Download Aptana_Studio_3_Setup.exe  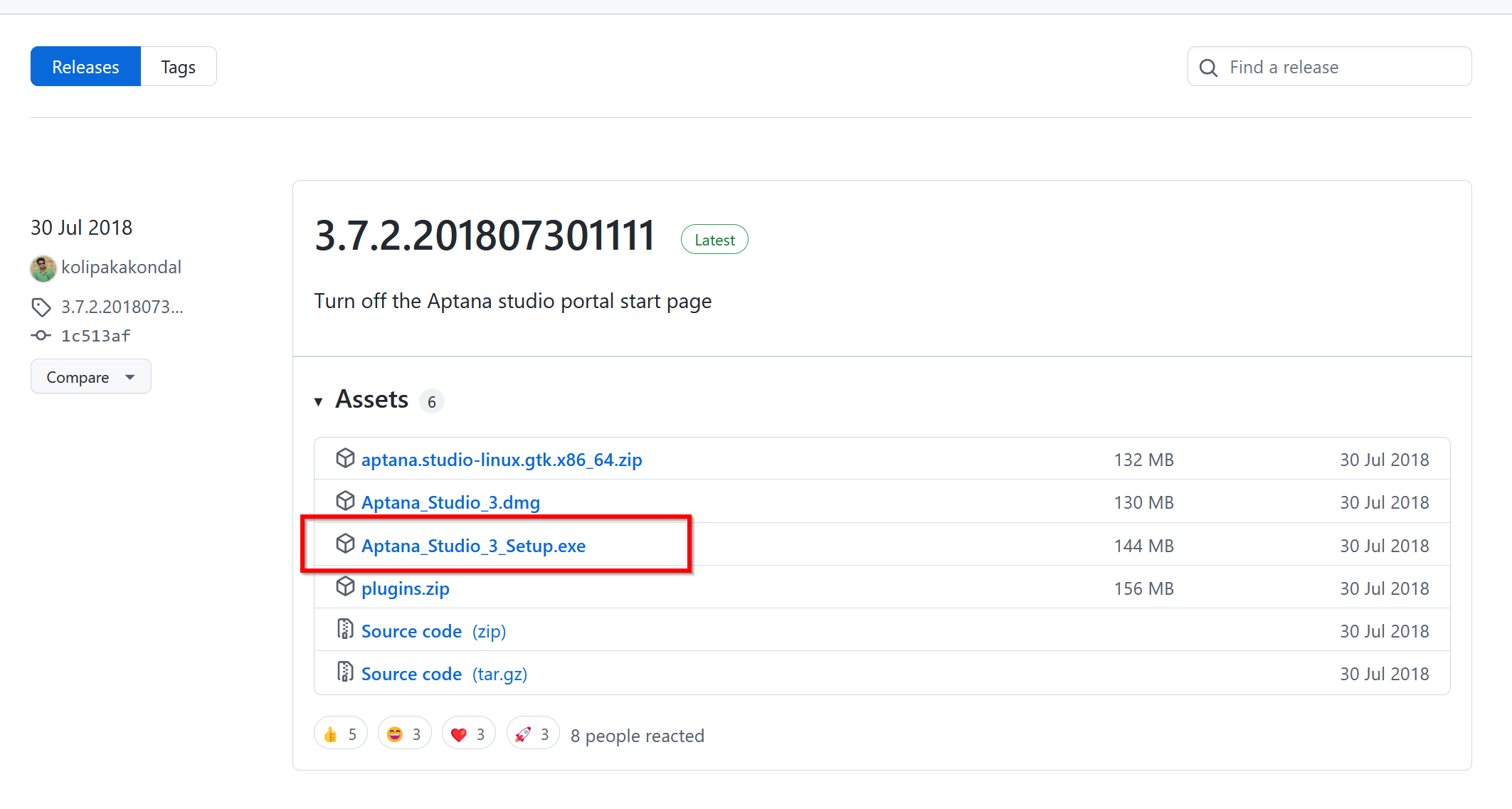pyautogui.click(x=473, y=546)
